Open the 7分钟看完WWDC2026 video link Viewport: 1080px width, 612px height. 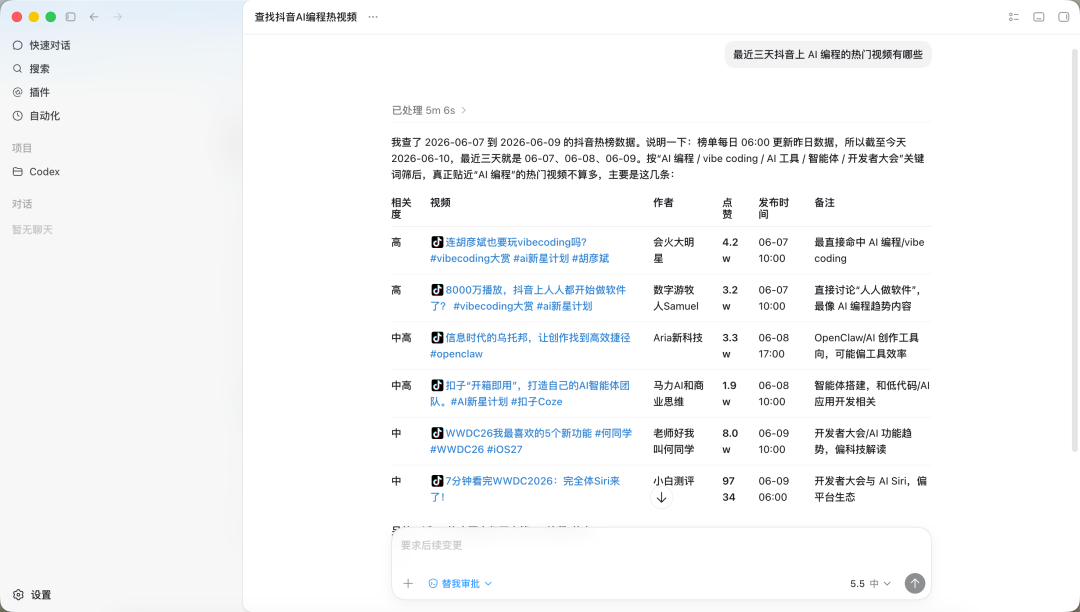coord(525,489)
